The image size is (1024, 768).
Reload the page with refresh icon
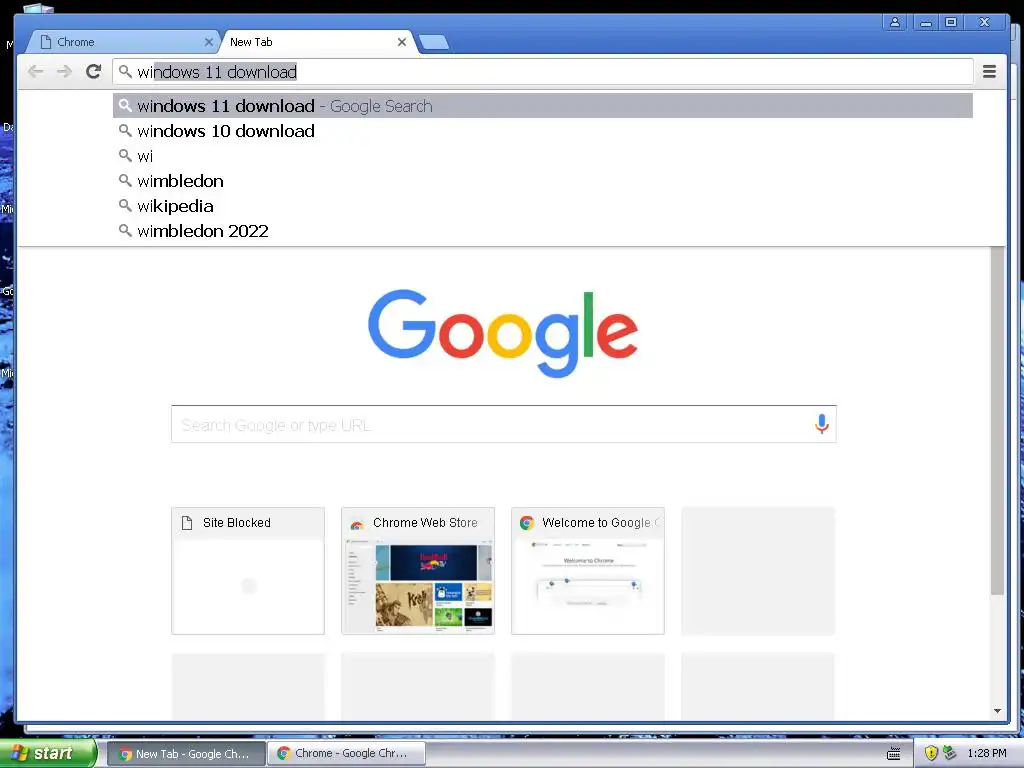[x=93, y=71]
